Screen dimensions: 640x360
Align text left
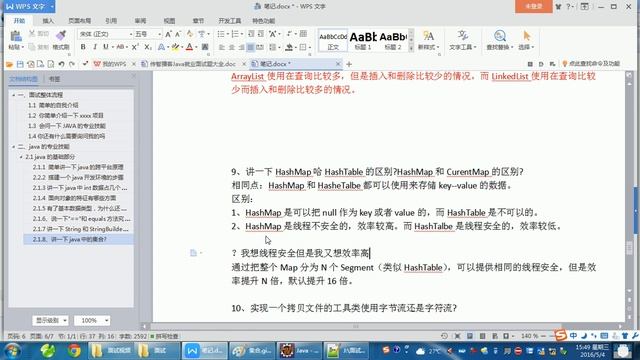222,47
